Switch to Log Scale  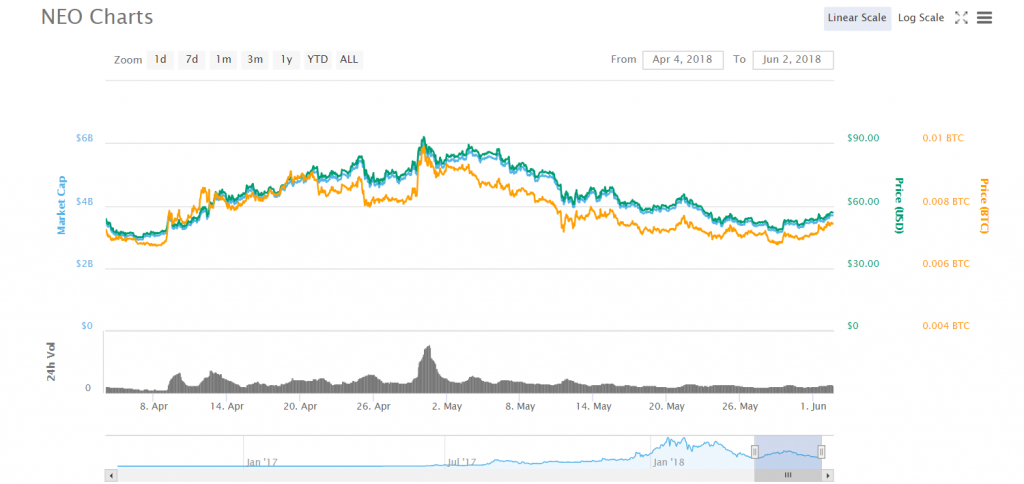921,18
